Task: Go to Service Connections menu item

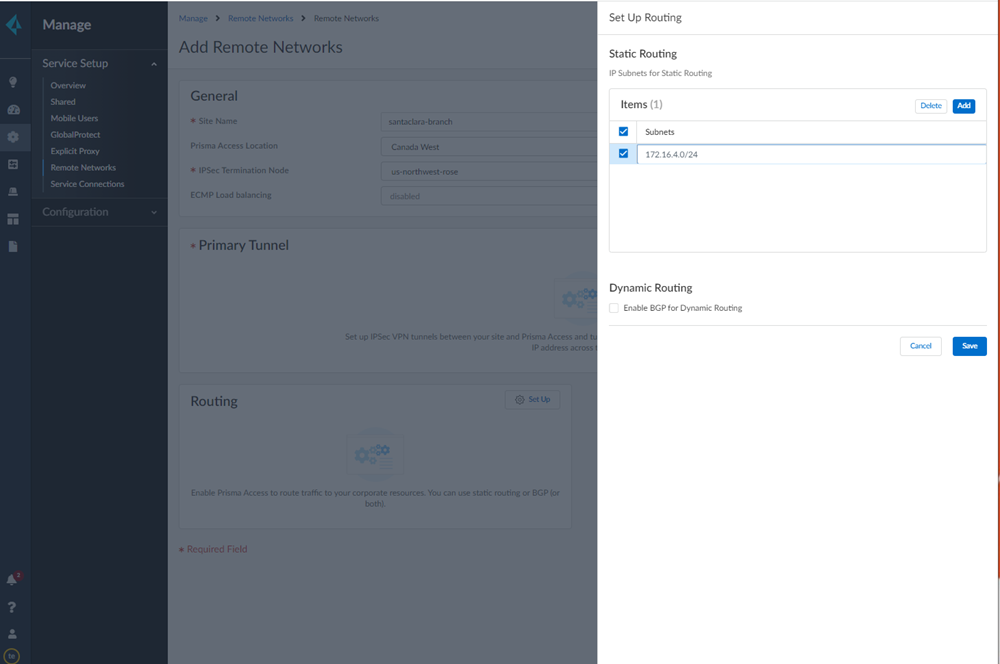Action: pos(87,184)
